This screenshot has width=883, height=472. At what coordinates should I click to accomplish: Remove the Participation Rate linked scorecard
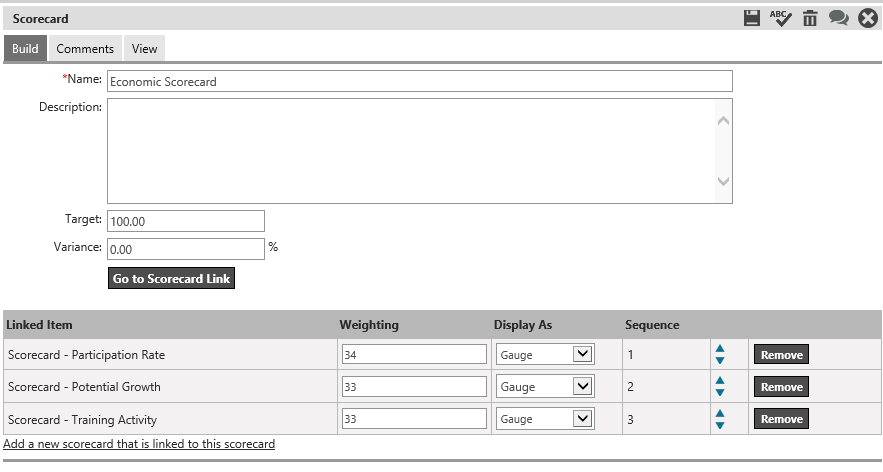point(782,355)
